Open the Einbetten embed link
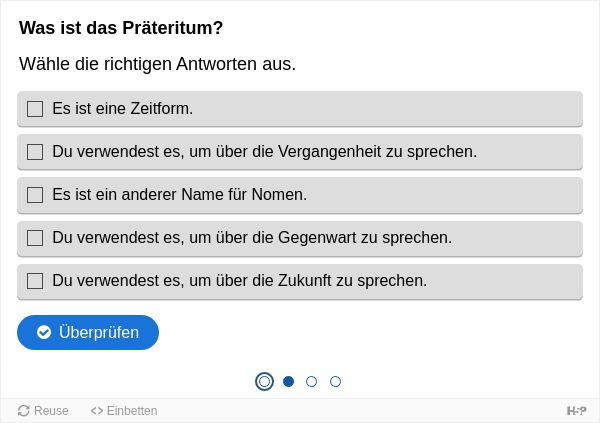Image resolution: width=600 pixels, height=423 pixels. click(124, 411)
